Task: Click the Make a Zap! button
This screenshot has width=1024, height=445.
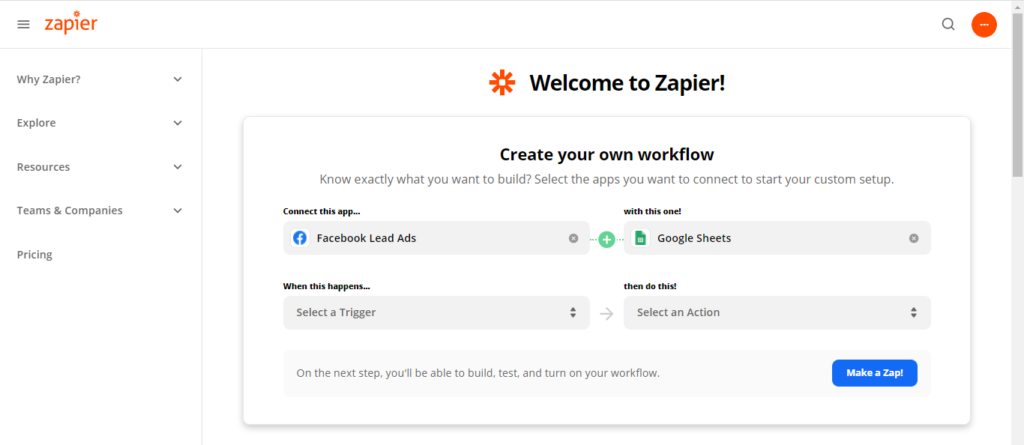Action: pos(874,373)
